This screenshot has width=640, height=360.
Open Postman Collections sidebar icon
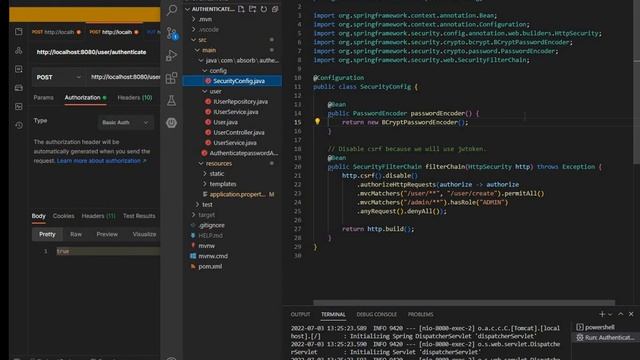point(19,32)
